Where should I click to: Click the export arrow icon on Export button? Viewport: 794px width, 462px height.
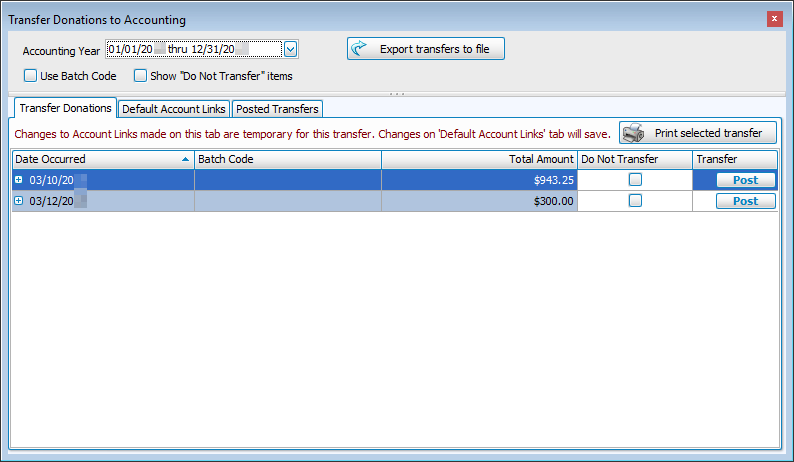click(361, 49)
